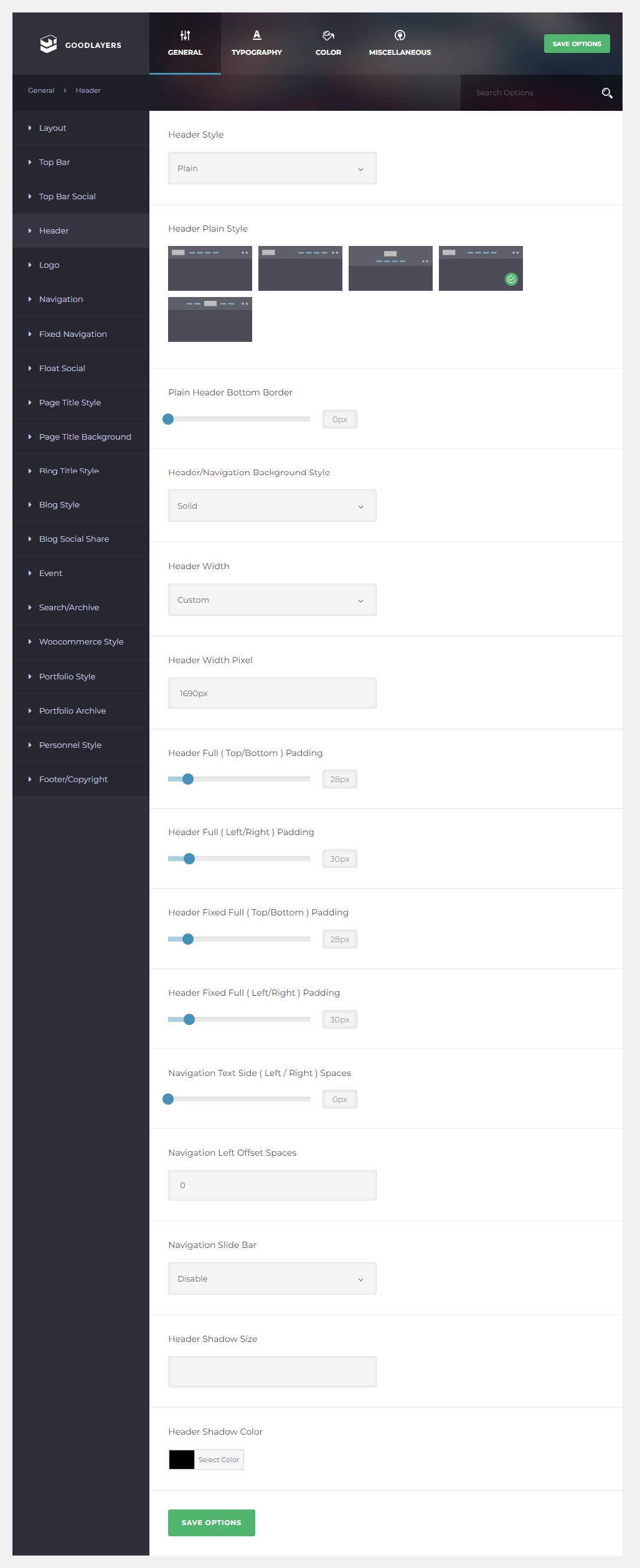Open the Miscellaneous tab plug icon
This screenshot has height=1568, width=640.
point(400,35)
